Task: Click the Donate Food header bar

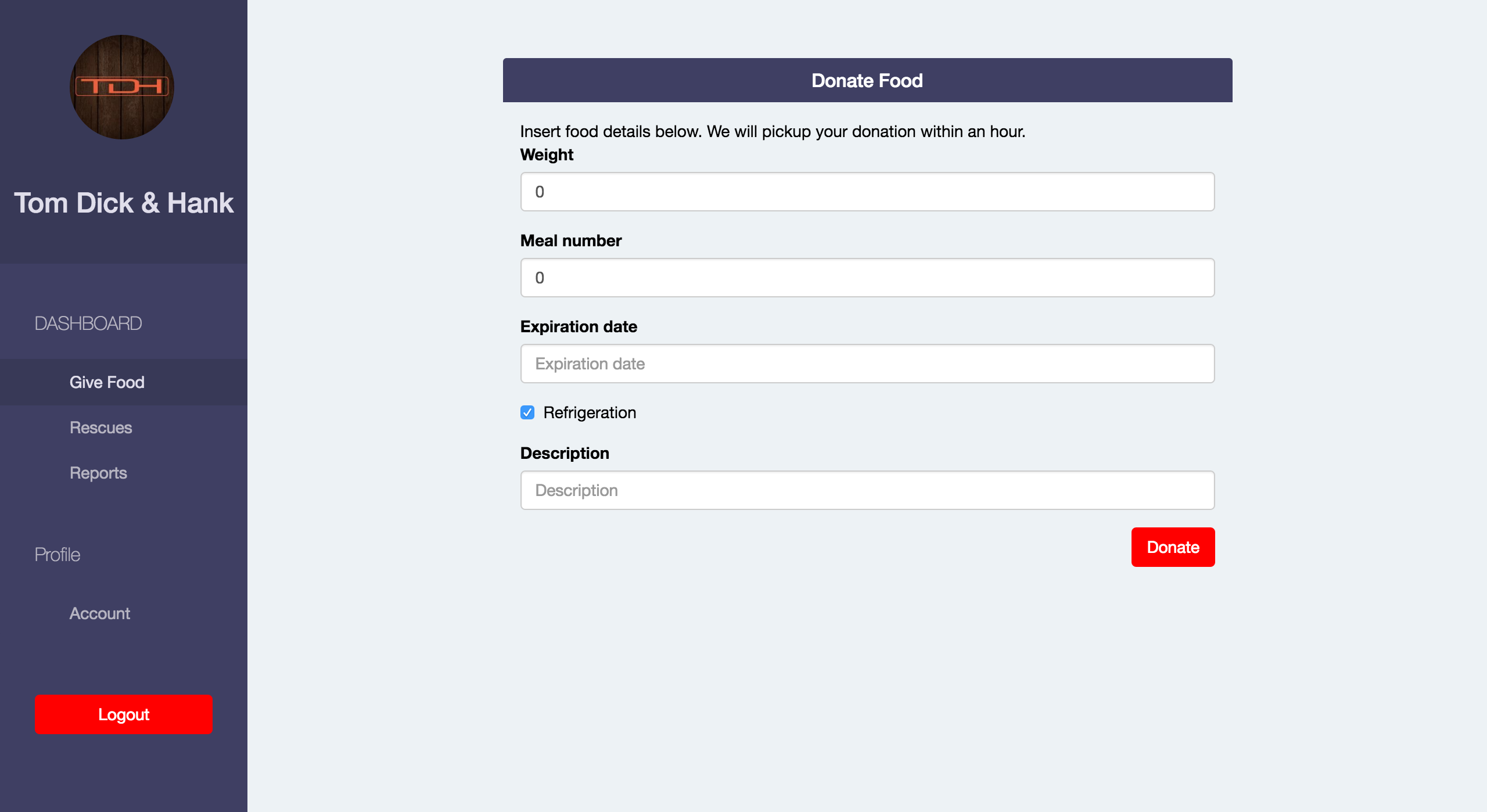Action: (867, 80)
